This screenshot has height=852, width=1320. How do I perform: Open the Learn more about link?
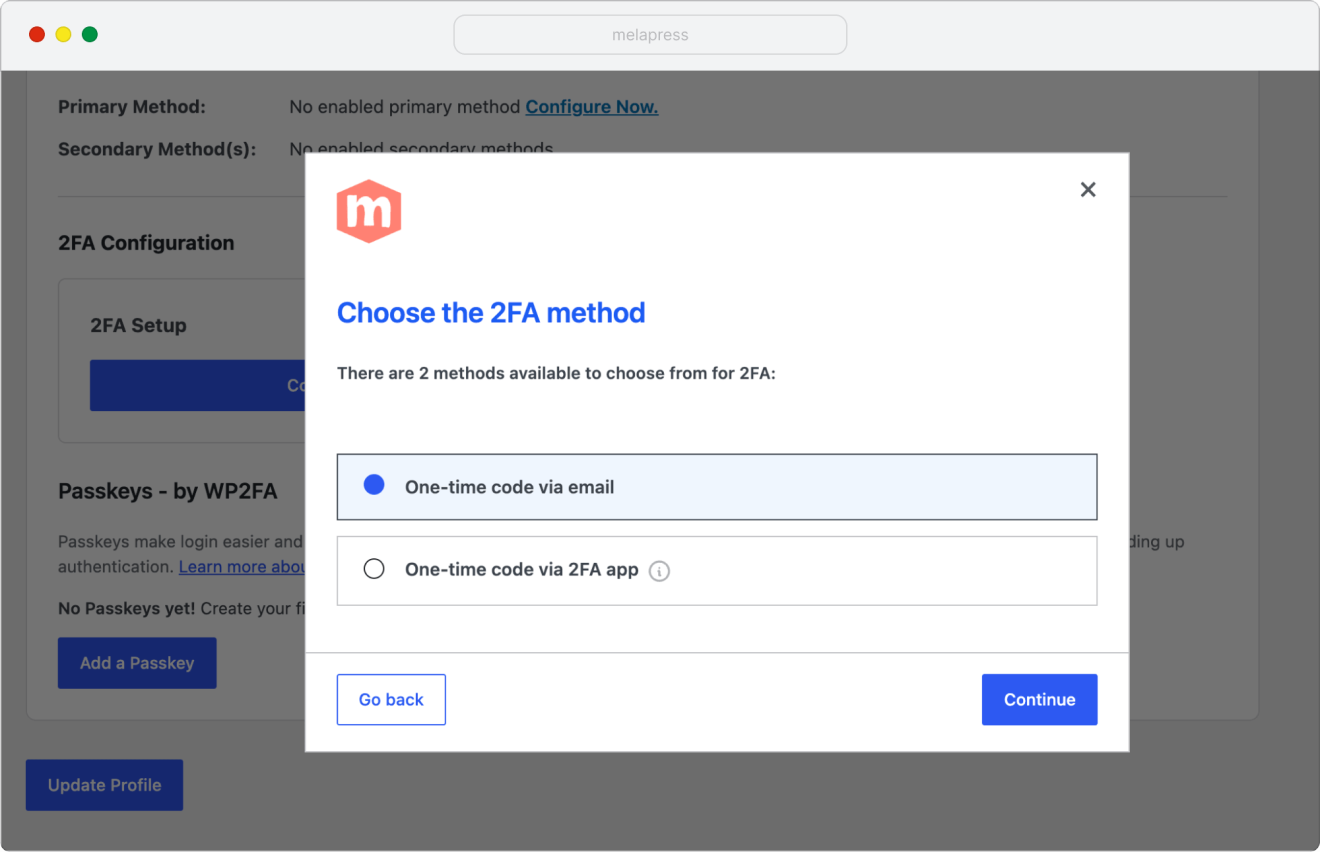(242, 567)
